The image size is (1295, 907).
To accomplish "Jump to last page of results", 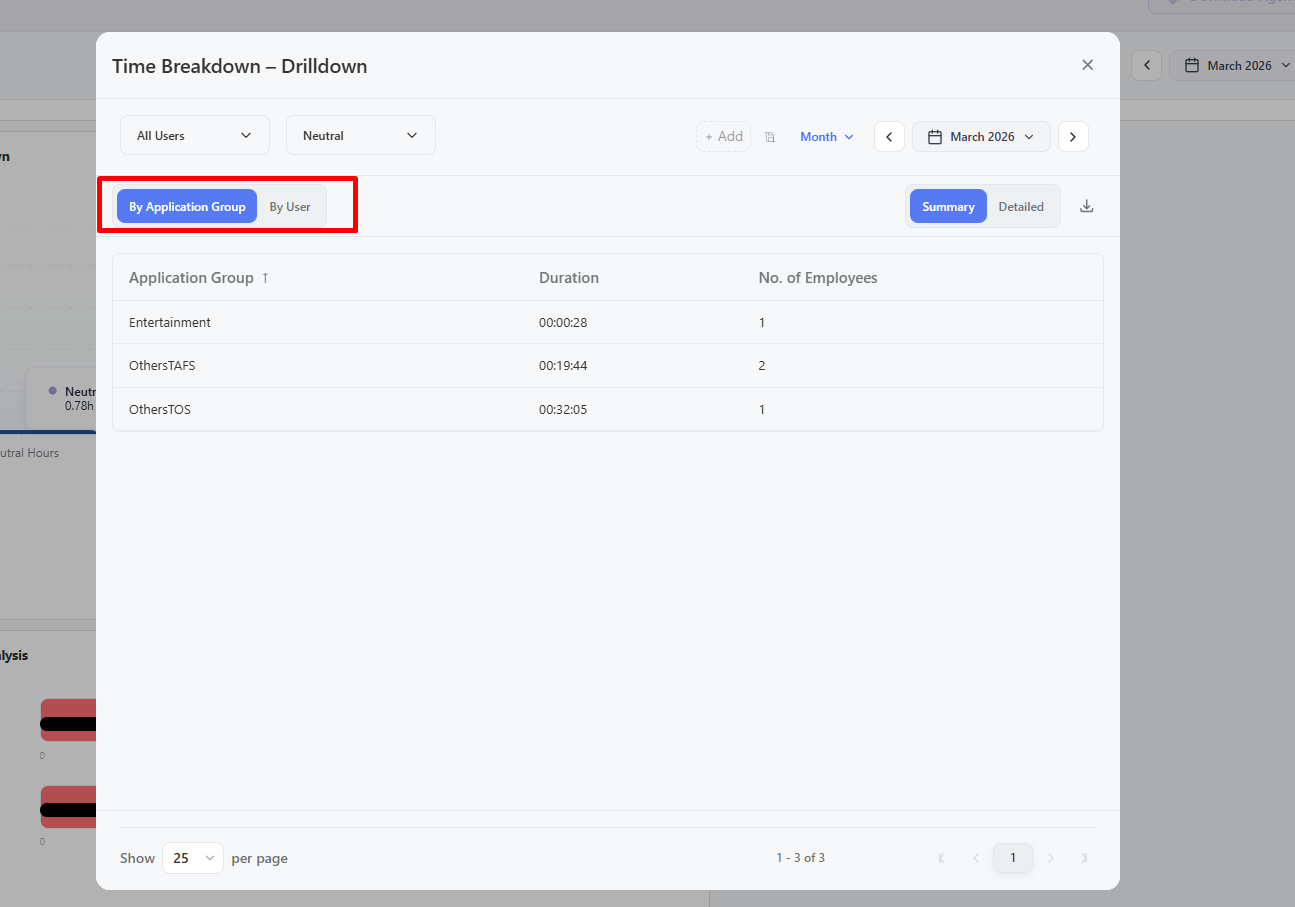I will point(1085,858).
